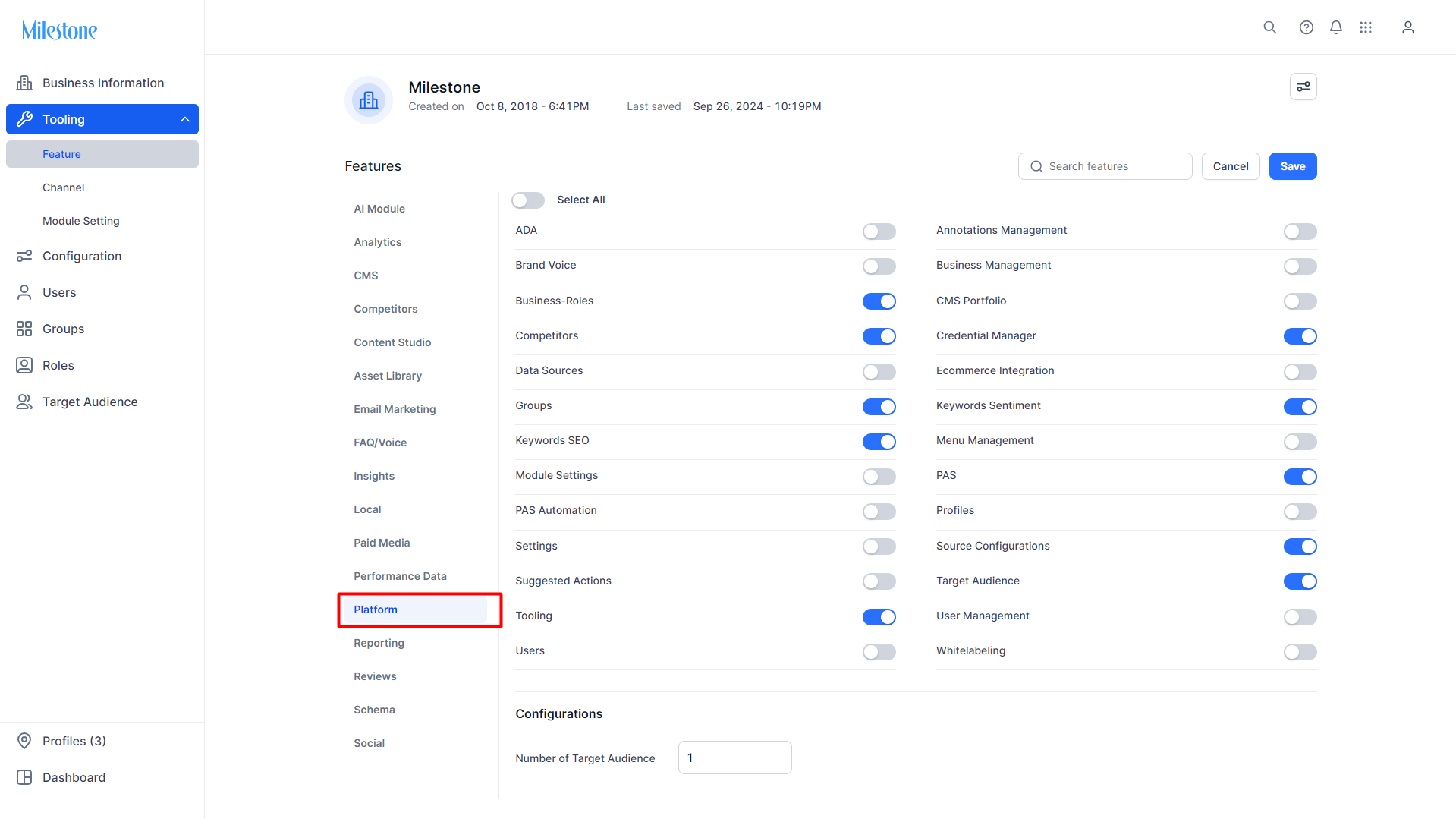
Task: Open the Channel submenu item
Action: click(x=102, y=187)
